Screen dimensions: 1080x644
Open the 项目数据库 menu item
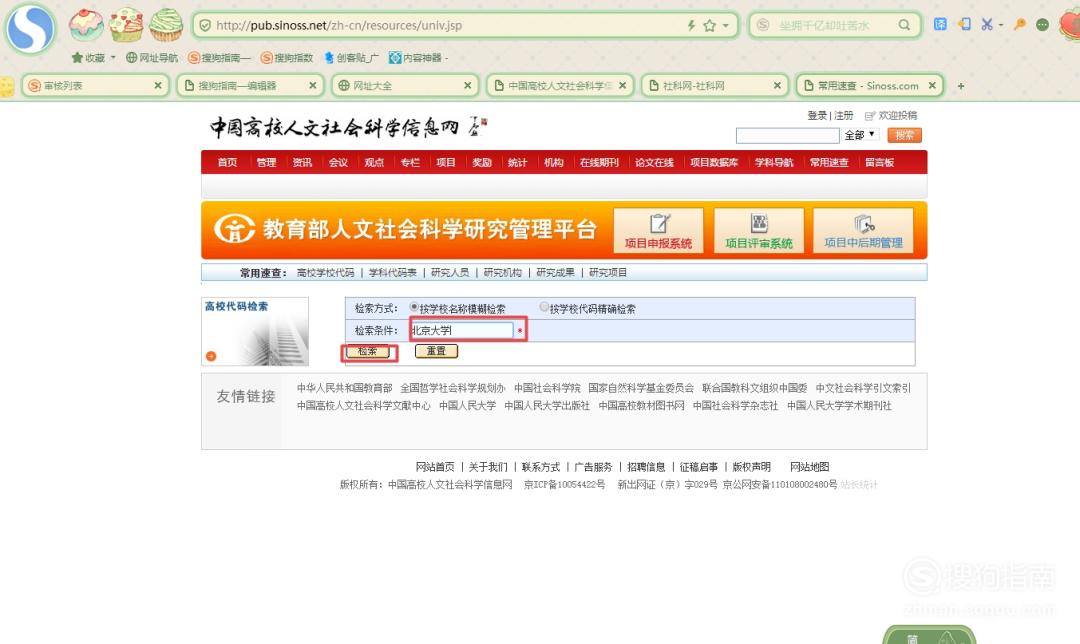[714, 163]
